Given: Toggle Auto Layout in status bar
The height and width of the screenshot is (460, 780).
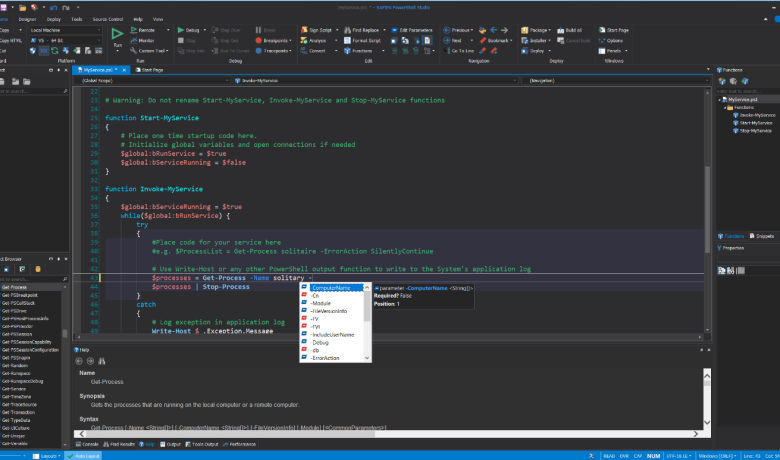Looking at the screenshot, I should click(83, 456).
